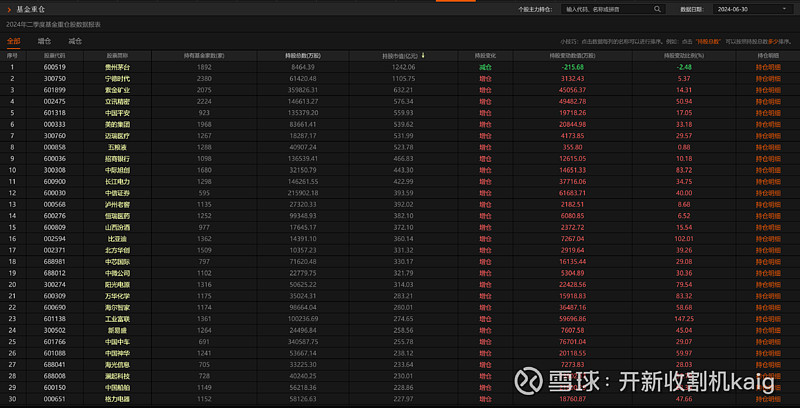Sort by 持股市值(亿元) column header
Screen dimensions: 800x408
click(x=400, y=56)
